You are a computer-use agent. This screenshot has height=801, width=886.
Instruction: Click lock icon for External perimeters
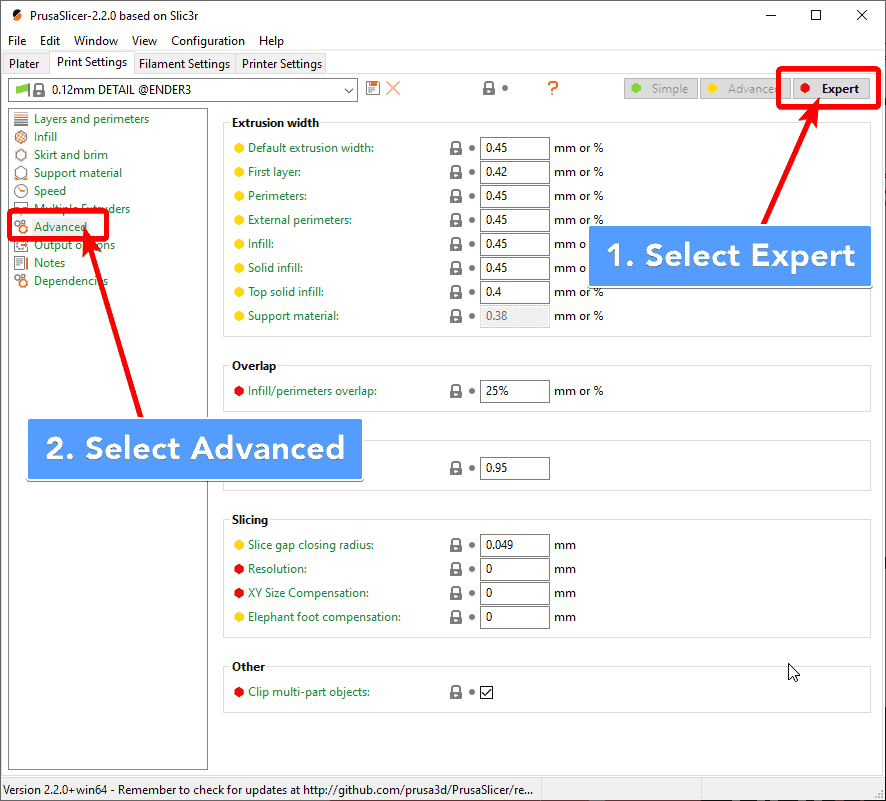pos(455,220)
